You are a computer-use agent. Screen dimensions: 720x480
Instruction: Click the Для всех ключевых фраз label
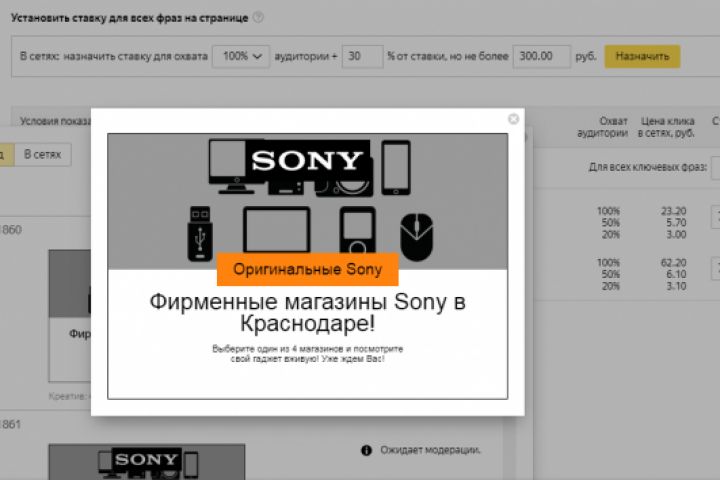click(x=647, y=167)
